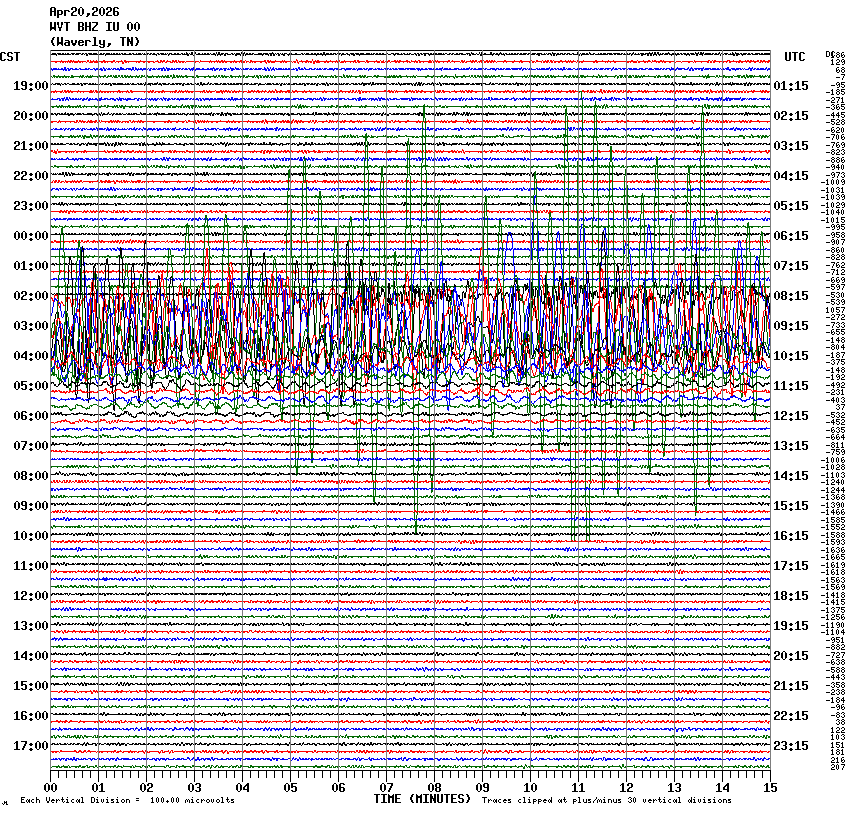Select the 19:00 CST time label
This screenshot has height=814, width=850.
31,86
